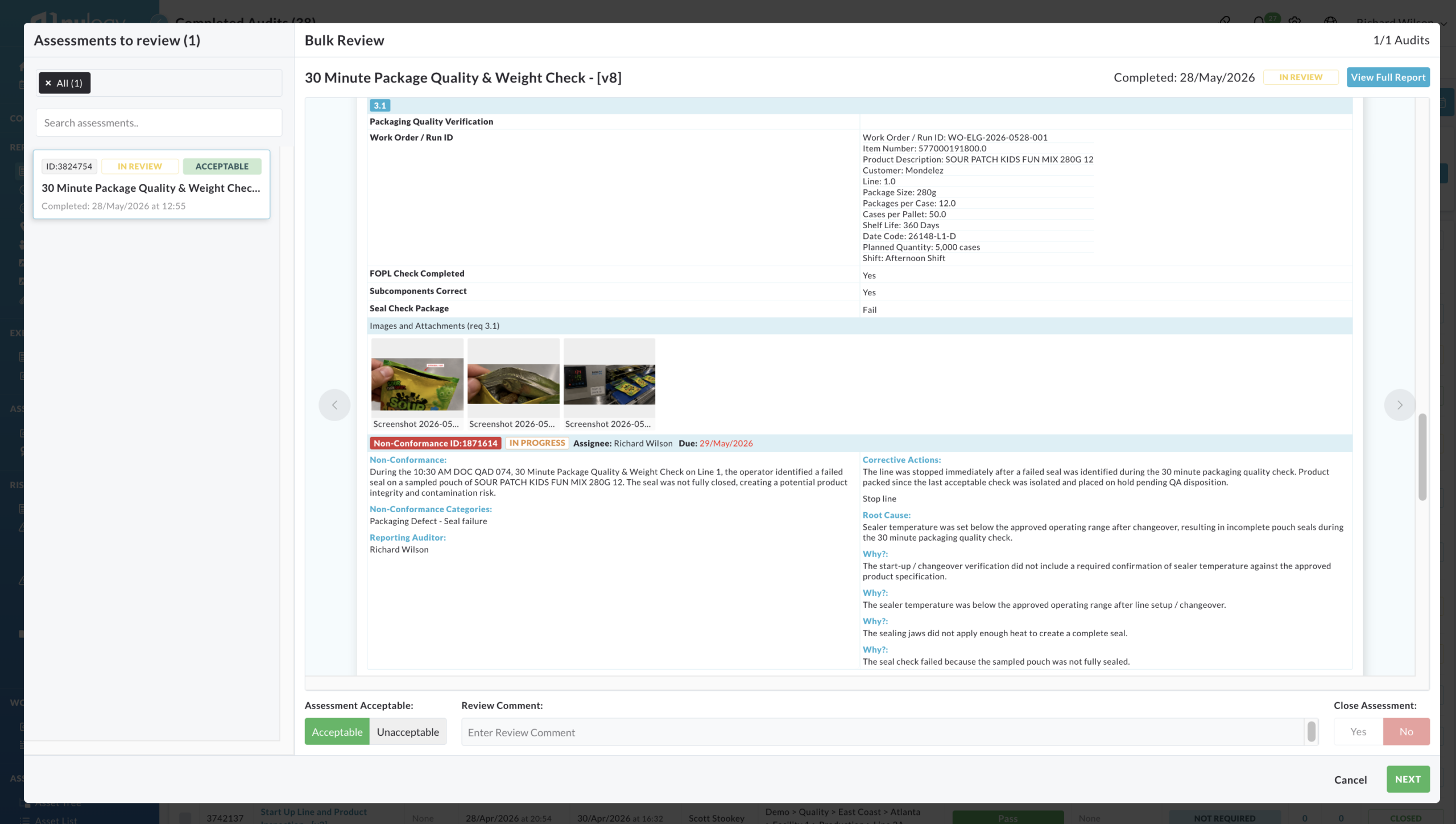Click the 1/1 Audits counter

[1401, 40]
